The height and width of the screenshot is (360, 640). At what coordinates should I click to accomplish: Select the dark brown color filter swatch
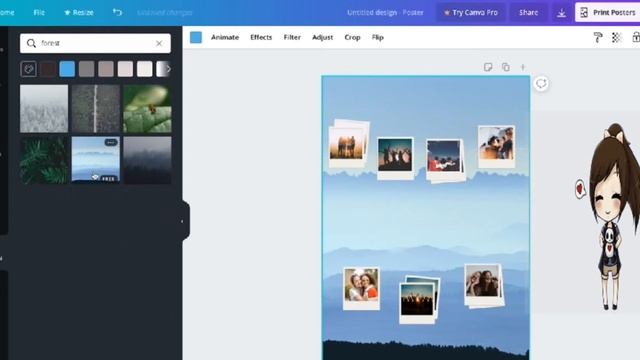pos(48,69)
